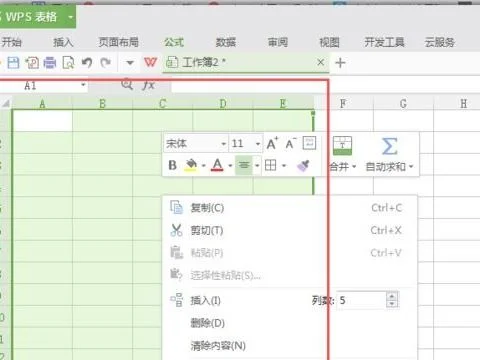
Task: Click the Copy icon in context menu
Action: pyautogui.click(x=176, y=207)
